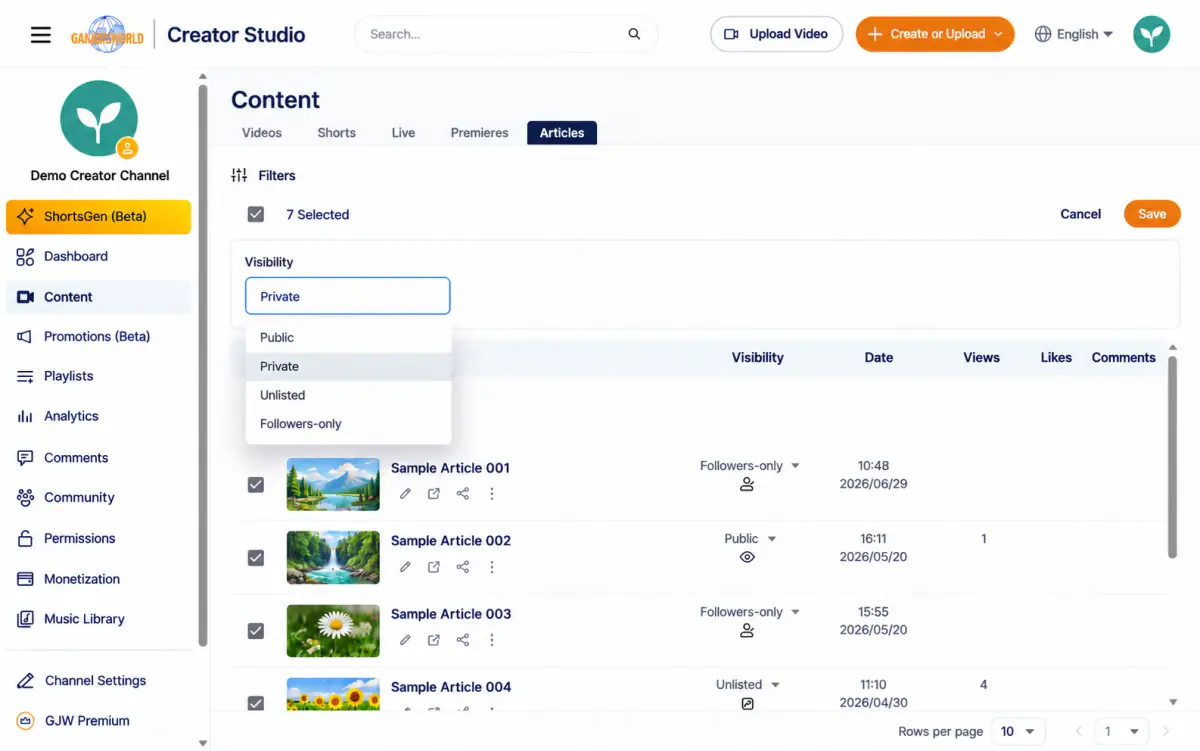Open the English language dropdown
The height and width of the screenshot is (751, 1200).
tap(1074, 34)
